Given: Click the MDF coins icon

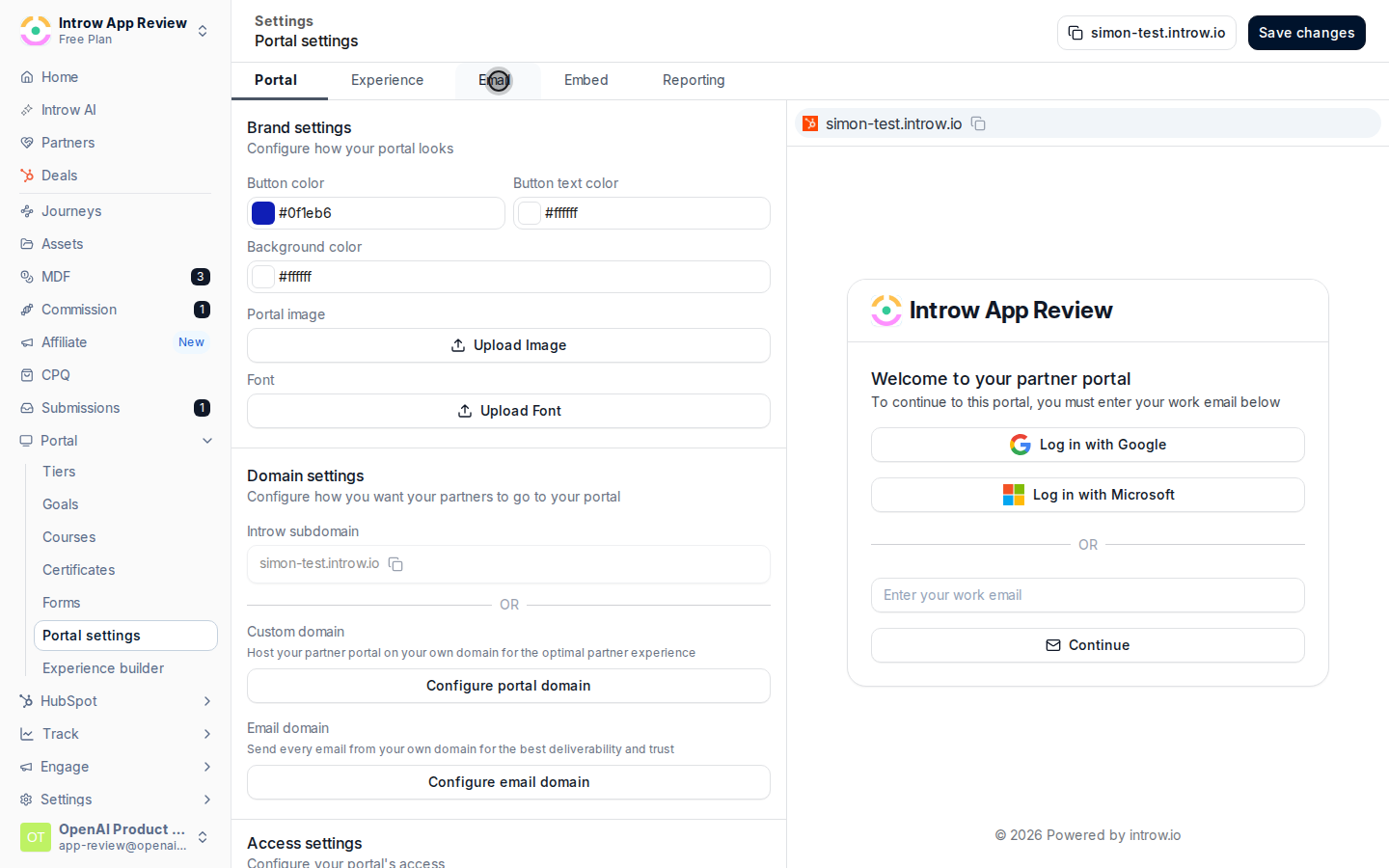Looking at the screenshot, I should [x=27, y=277].
